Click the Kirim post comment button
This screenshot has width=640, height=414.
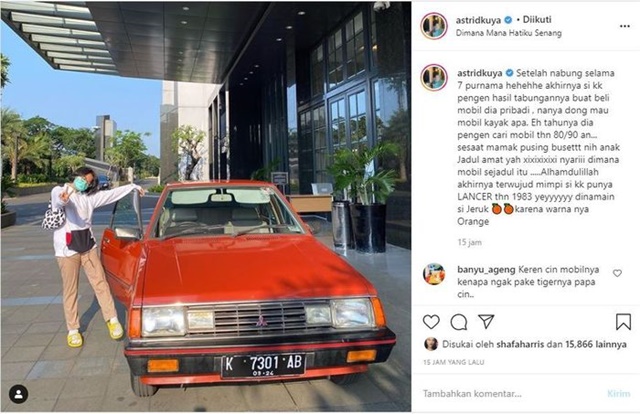[618, 394]
